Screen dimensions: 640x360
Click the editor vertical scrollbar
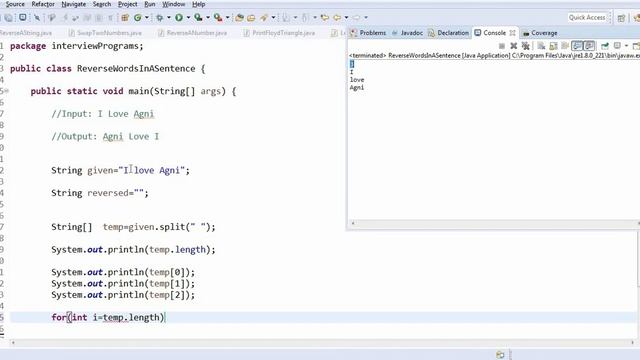click(x=638, y=259)
